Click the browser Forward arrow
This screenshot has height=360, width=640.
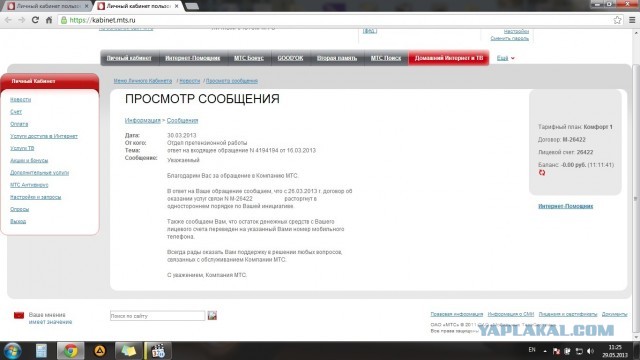[x=22, y=20]
